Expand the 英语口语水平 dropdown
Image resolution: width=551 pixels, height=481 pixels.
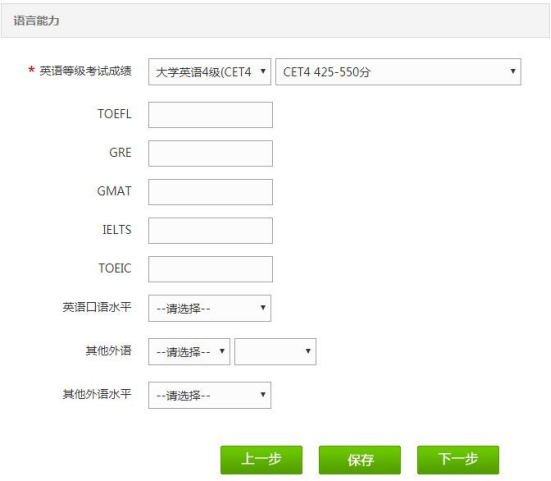[209, 308]
